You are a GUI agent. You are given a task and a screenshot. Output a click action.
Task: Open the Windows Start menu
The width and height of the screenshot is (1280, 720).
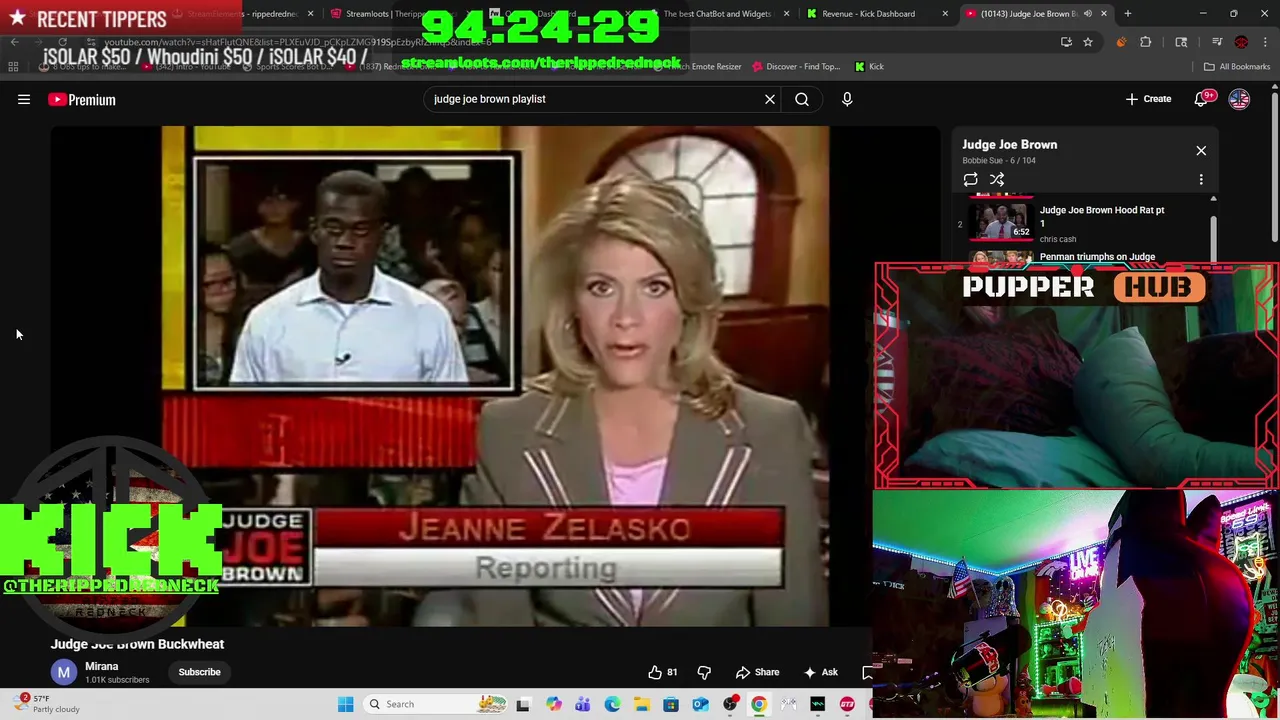pyautogui.click(x=345, y=704)
